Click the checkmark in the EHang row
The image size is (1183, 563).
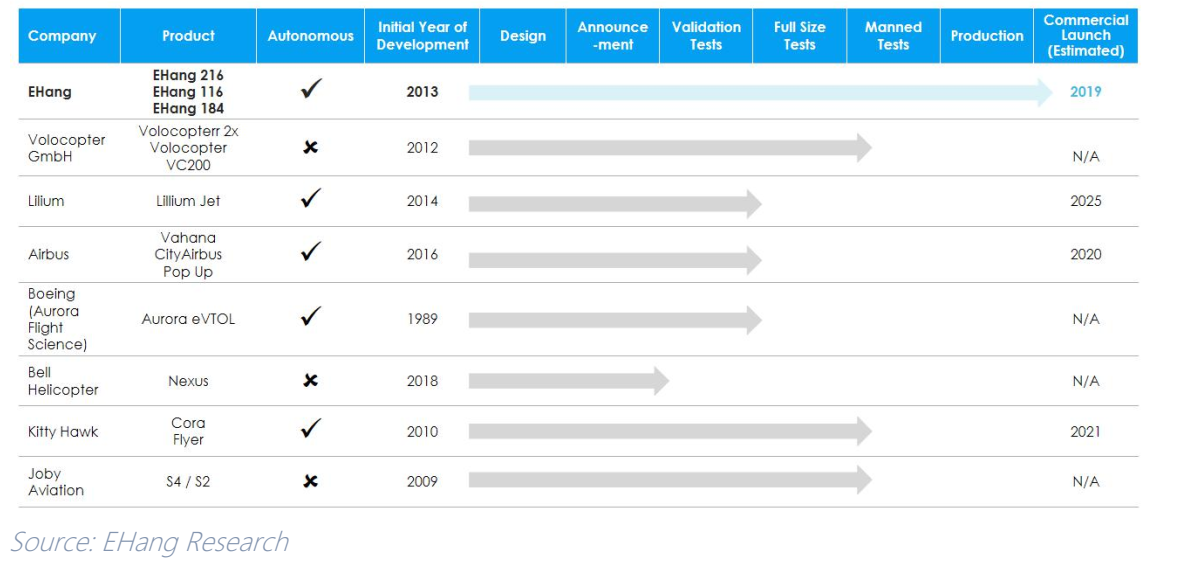[x=310, y=91]
